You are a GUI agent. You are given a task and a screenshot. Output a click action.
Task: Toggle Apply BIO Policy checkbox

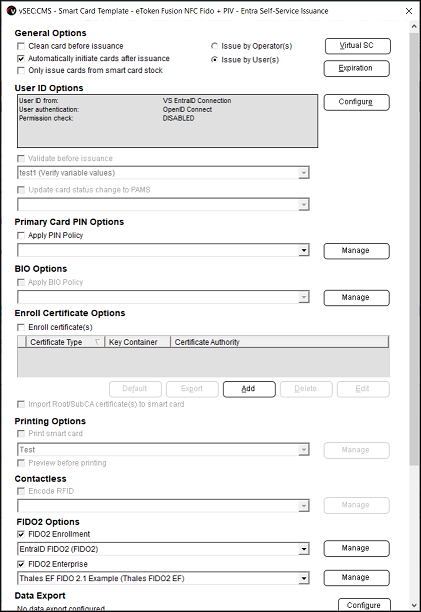(21, 282)
